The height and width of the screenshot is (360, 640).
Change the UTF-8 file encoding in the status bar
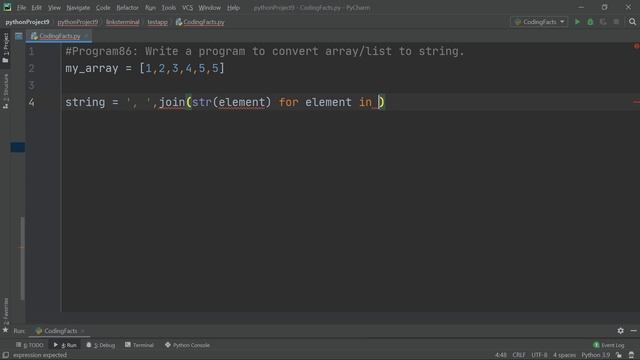click(x=539, y=355)
